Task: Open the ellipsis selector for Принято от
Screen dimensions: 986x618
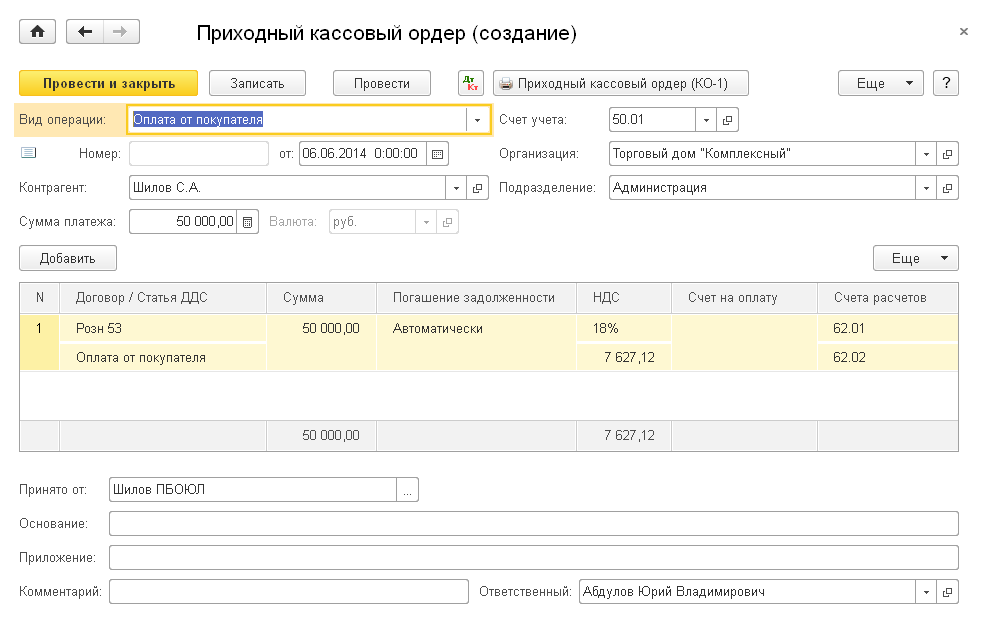Action: 407,490
